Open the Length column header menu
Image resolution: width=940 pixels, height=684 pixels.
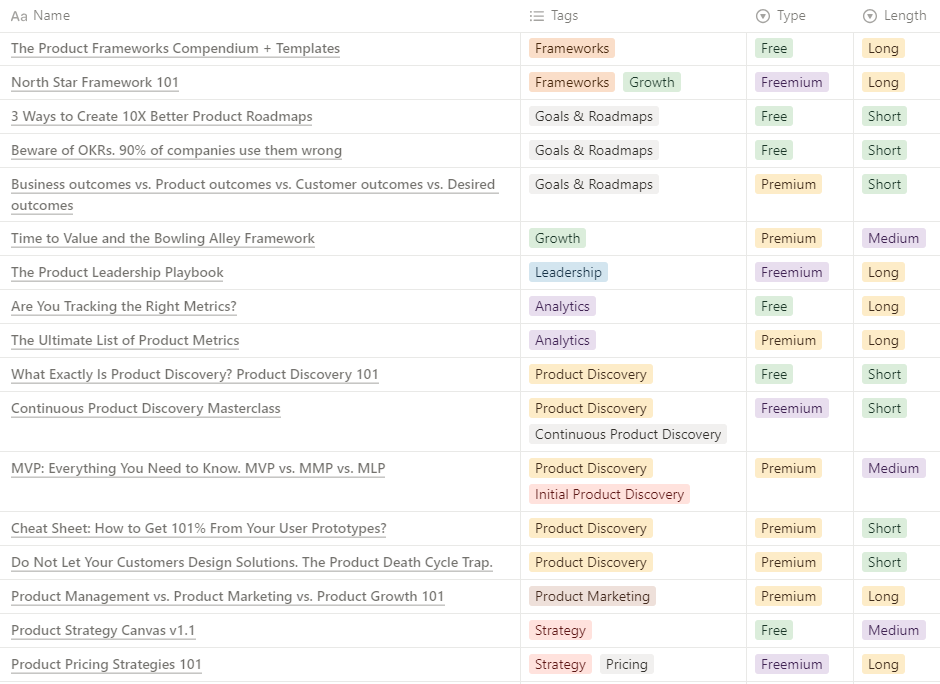pos(897,16)
